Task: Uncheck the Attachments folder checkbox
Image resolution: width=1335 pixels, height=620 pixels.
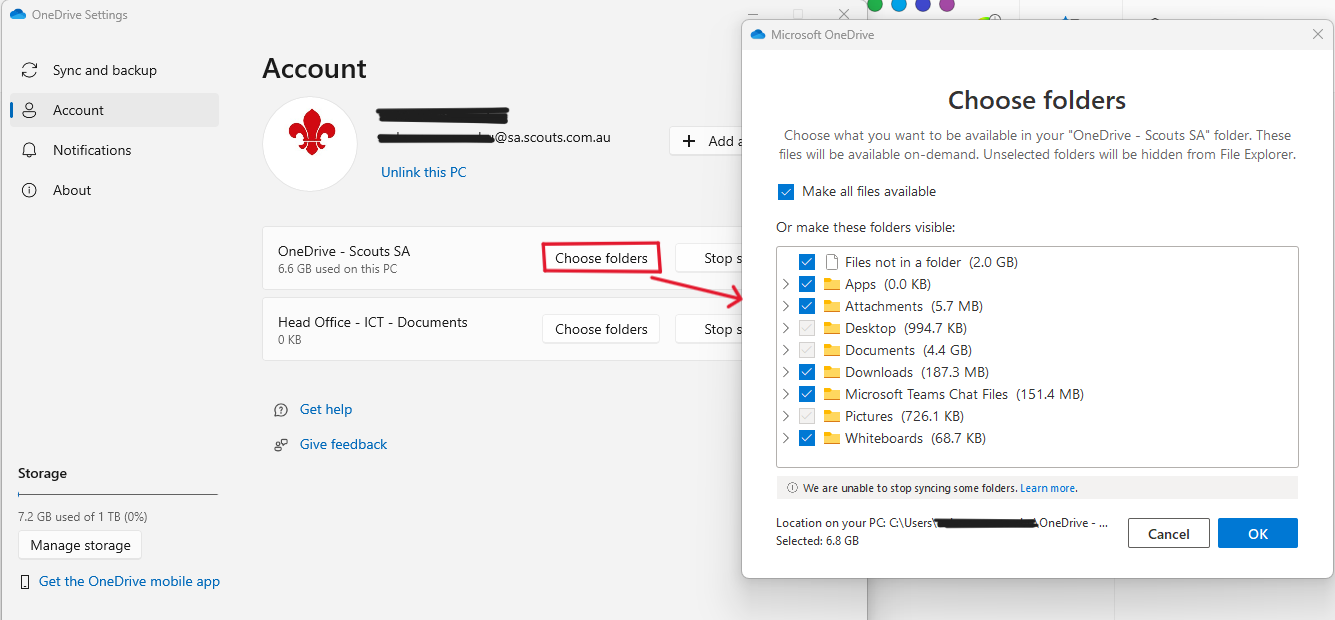Action: 807,306
